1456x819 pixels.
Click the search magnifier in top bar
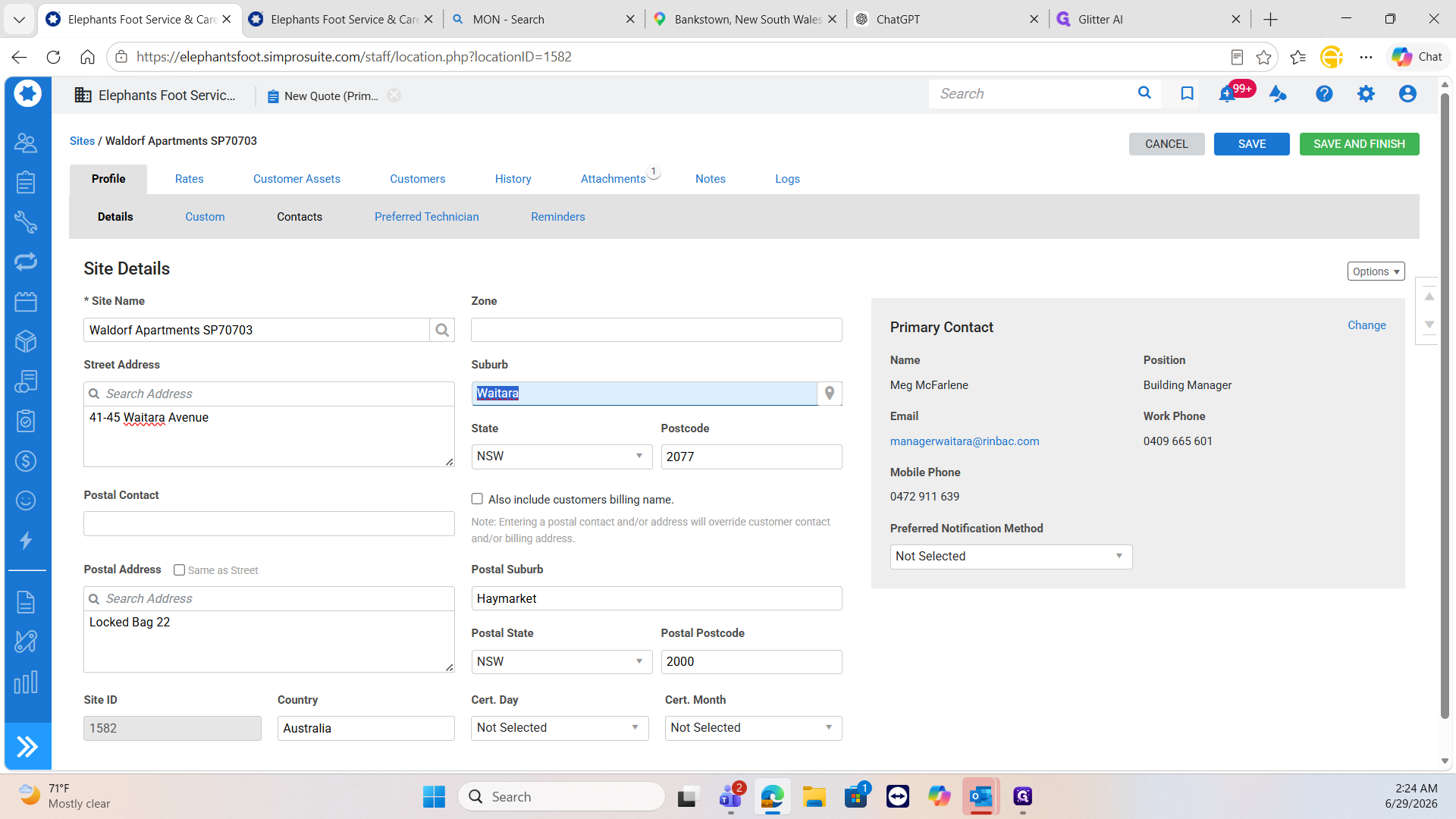pyautogui.click(x=1144, y=93)
